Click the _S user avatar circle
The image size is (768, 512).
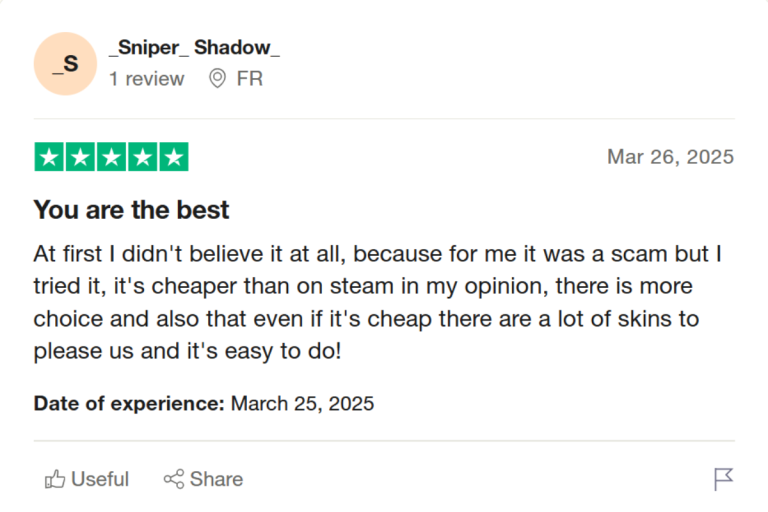pyautogui.click(x=66, y=64)
